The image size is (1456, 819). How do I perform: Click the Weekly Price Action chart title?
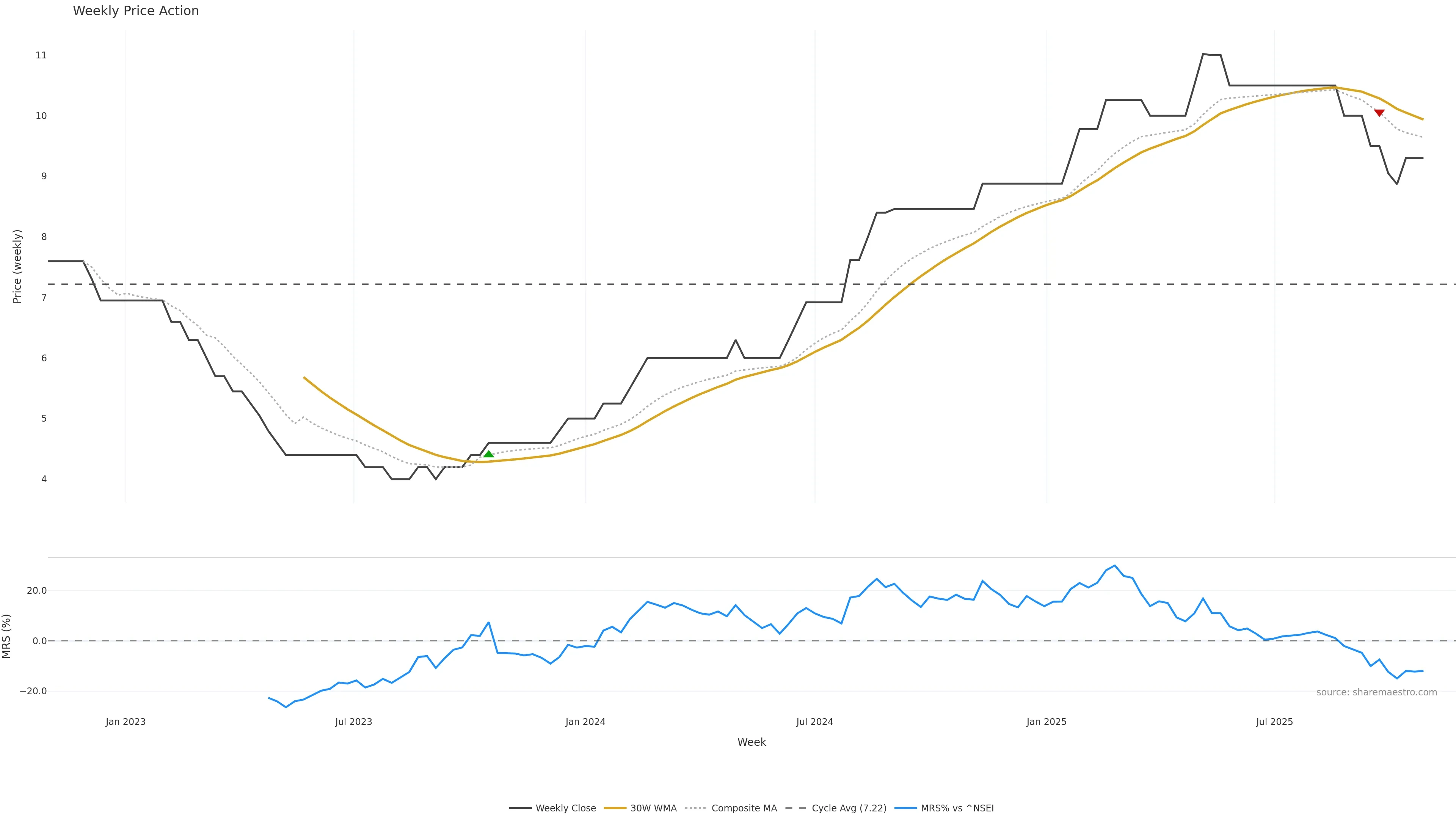coord(136,11)
